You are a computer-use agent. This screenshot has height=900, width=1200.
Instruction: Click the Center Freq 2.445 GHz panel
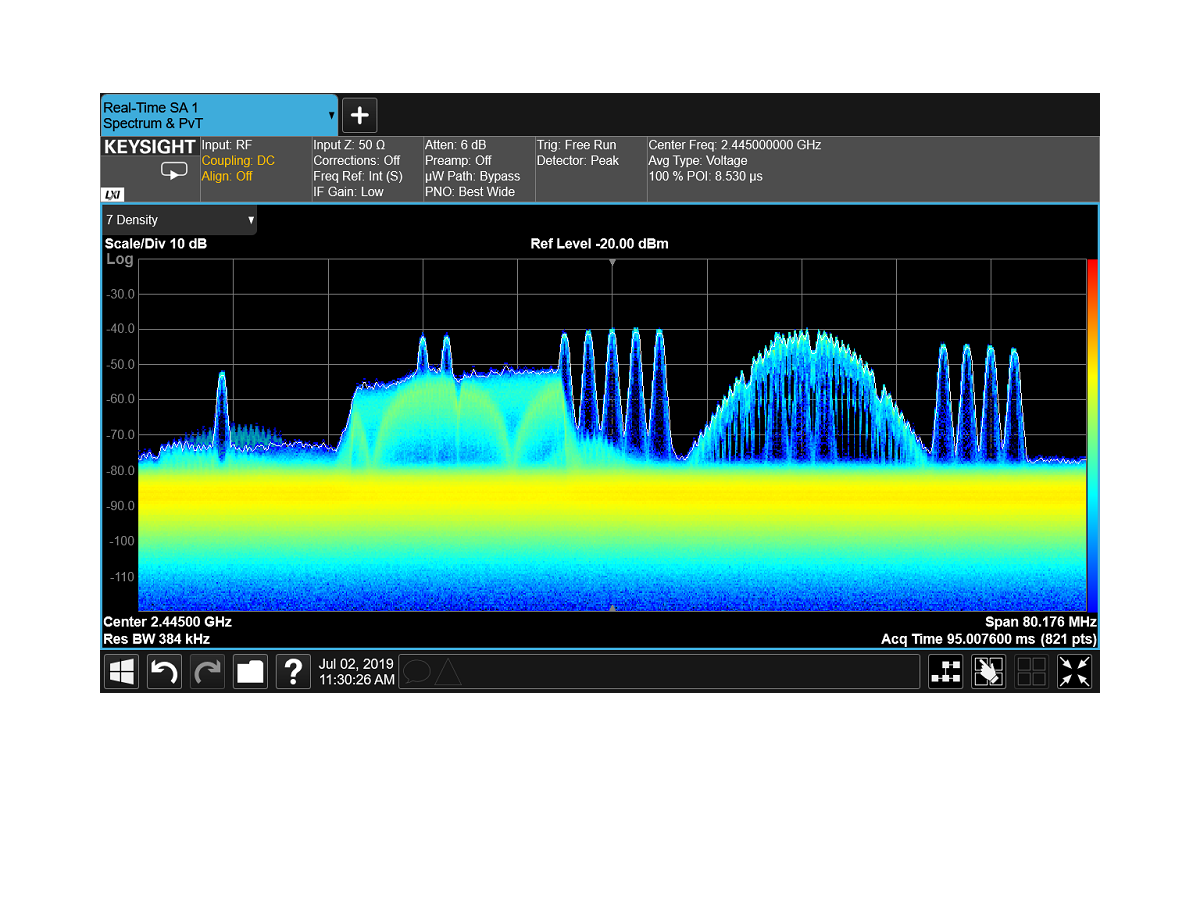(870, 168)
